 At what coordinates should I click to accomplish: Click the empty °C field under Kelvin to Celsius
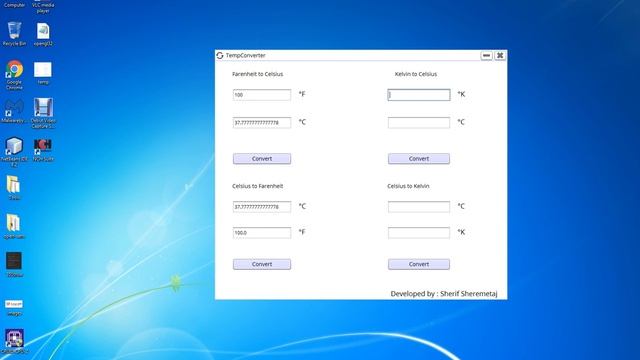click(419, 122)
